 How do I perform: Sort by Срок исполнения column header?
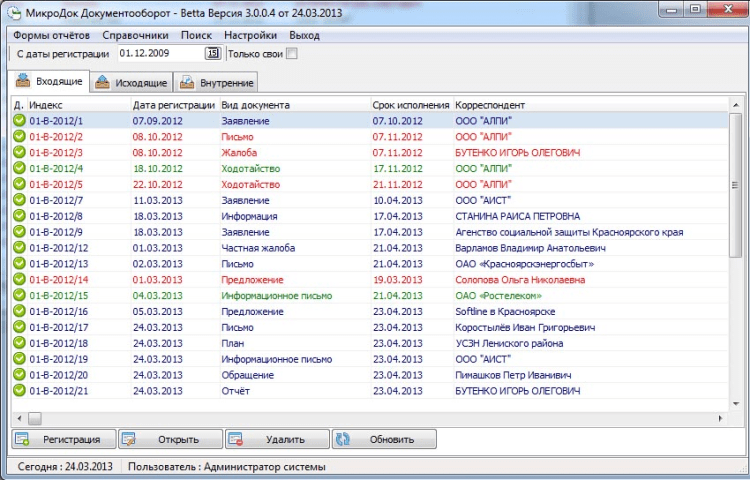(x=411, y=105)
